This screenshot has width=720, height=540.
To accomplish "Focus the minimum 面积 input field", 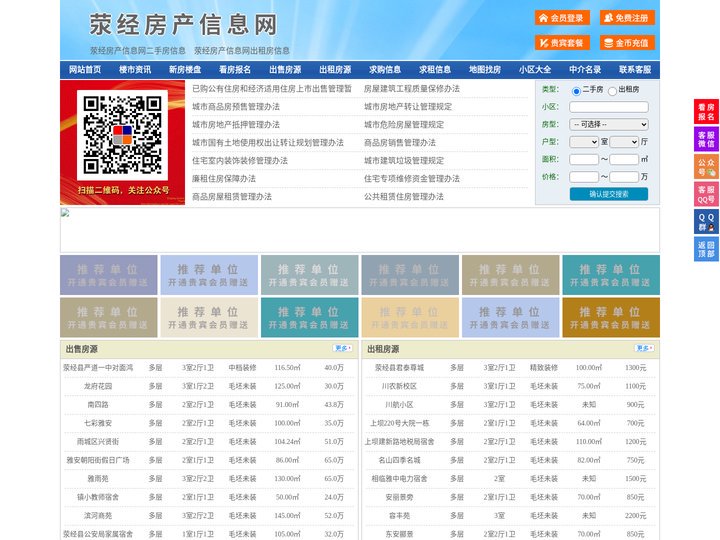I will pos(584,159).
